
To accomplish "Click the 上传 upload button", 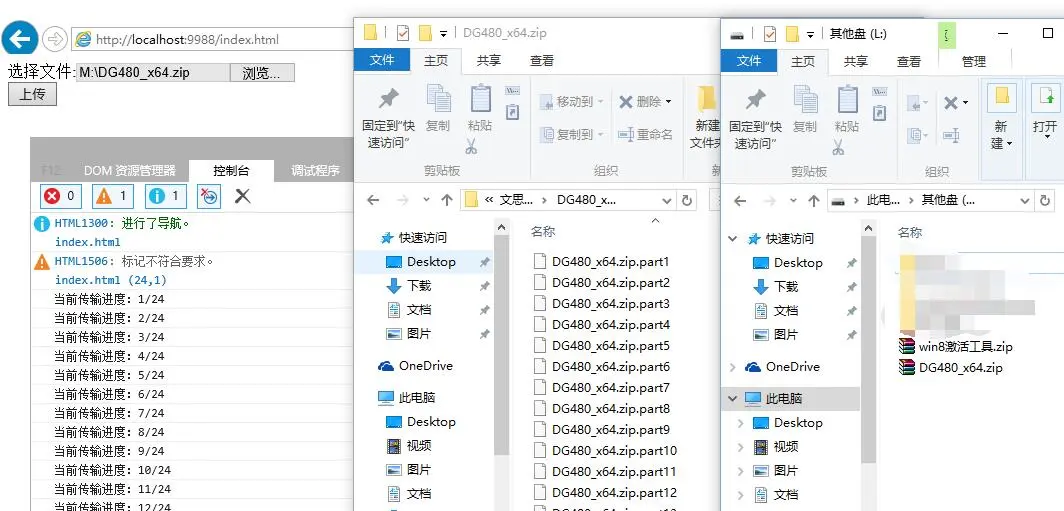I will point(32,94).
